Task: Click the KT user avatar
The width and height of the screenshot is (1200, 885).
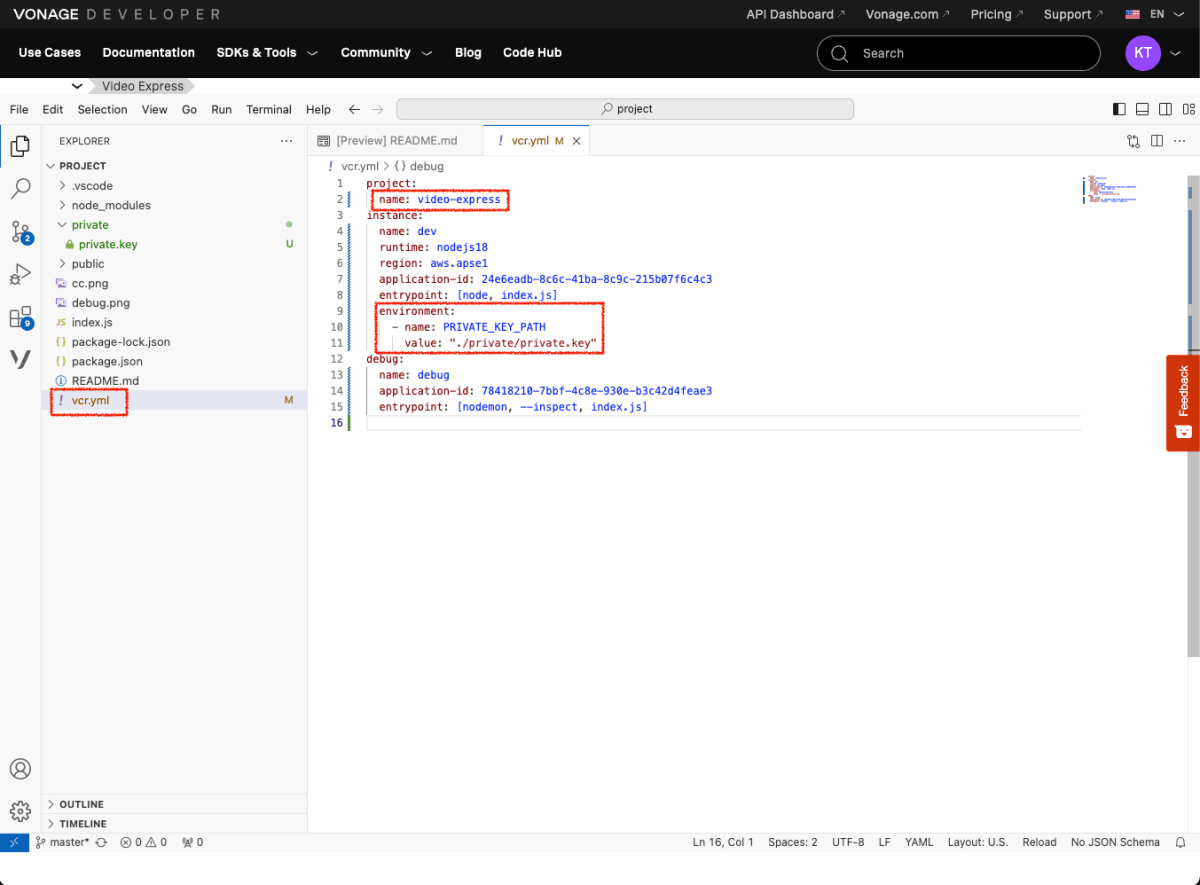Action: click(x=1143, y=53)
